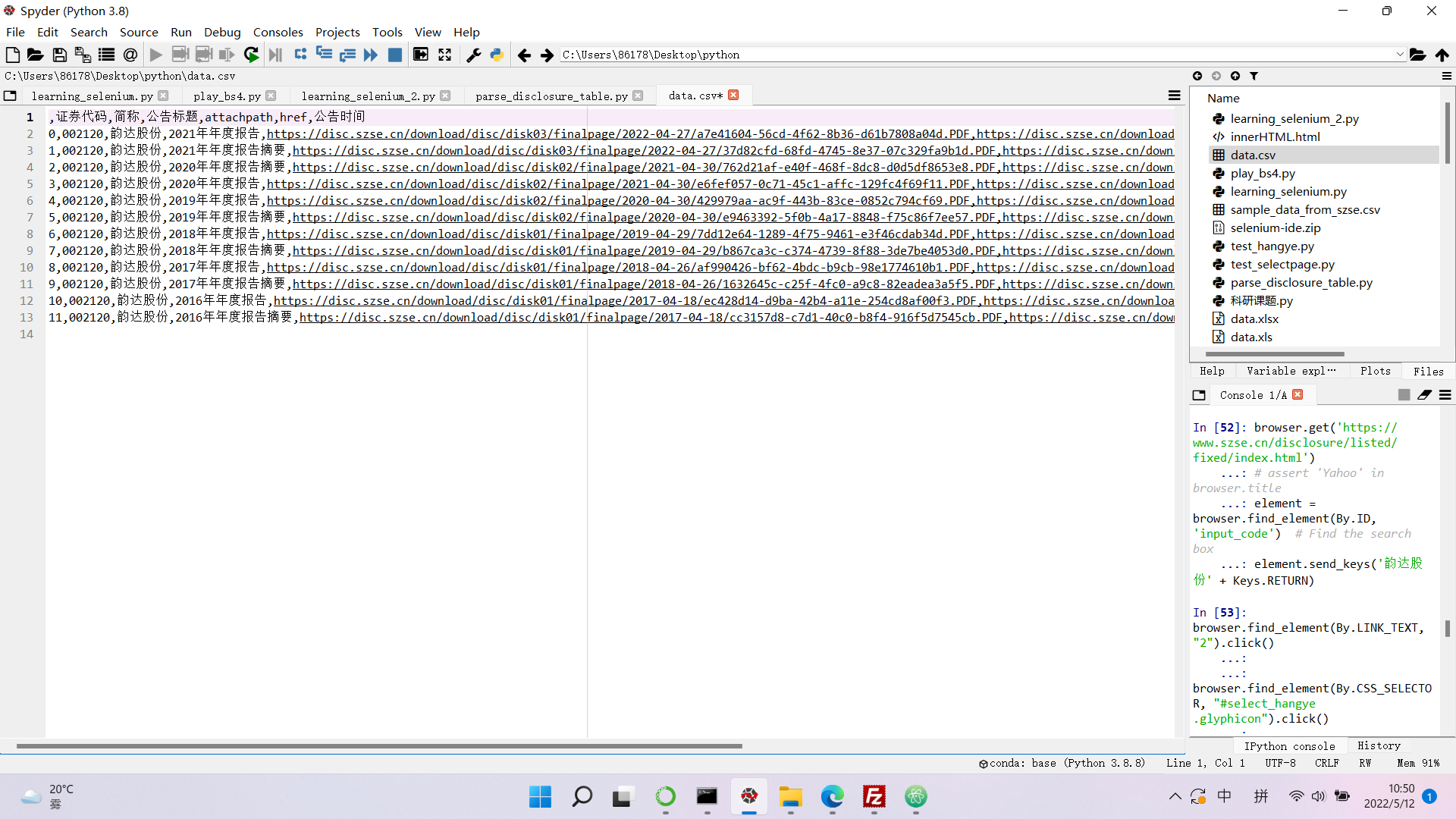Click Run selection or current line icon

227,55
